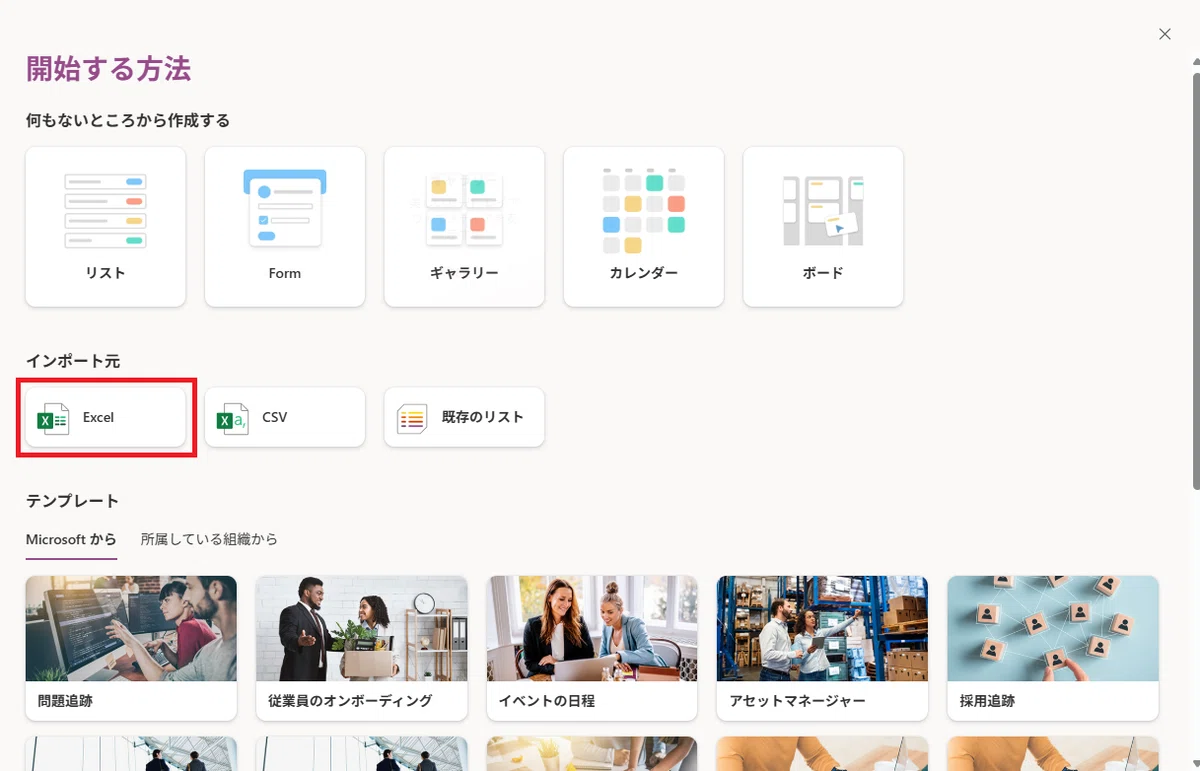Switch to 所属している組織から tab
This screenshot has width=1200, height=771.
pyautogui.click(x=209, y=540)
